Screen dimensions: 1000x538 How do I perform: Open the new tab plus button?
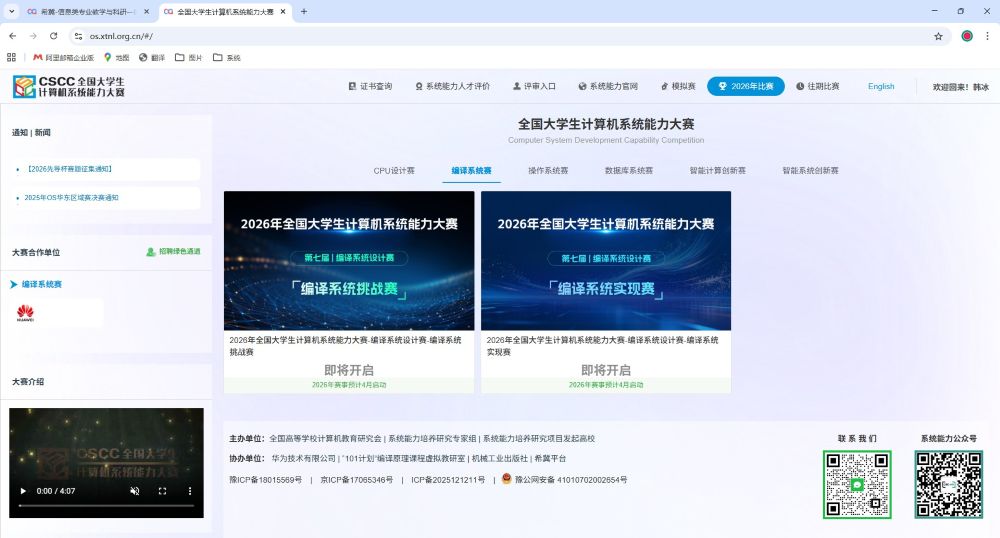pyautogui.click(x=304, y=11)
